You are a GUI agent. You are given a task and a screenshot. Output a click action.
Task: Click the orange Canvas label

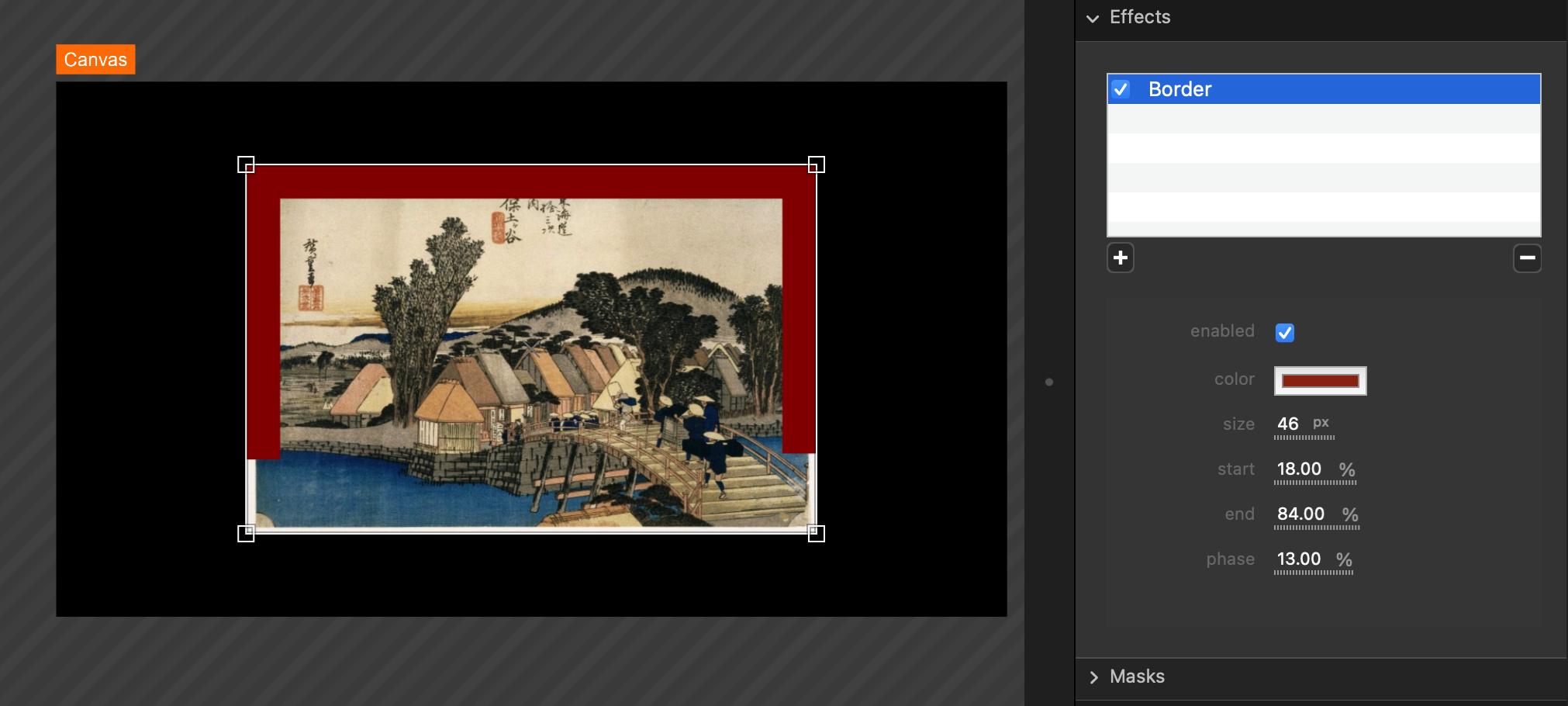[x=95, y=60]
